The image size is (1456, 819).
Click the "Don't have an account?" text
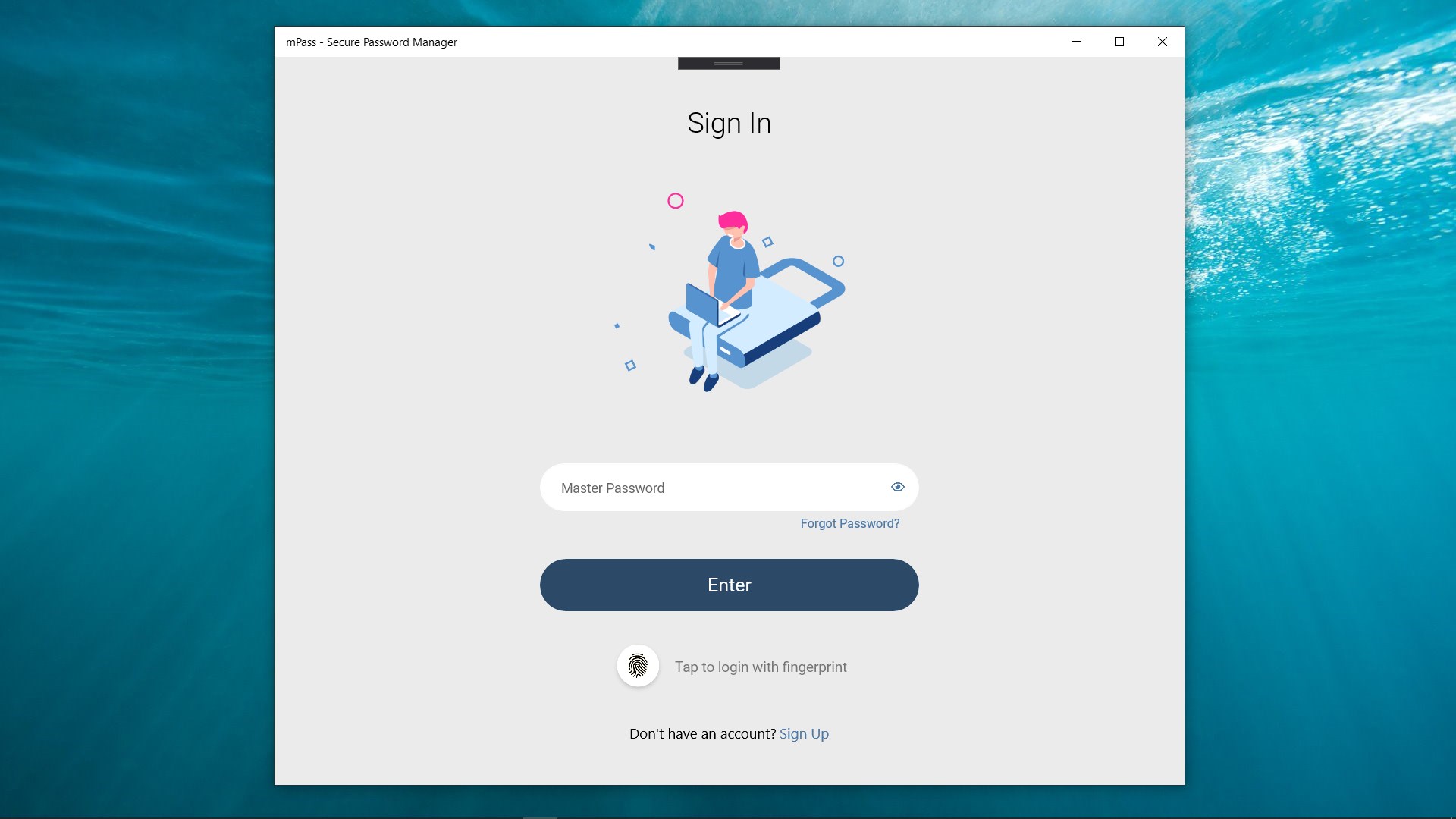click(702, 733)
